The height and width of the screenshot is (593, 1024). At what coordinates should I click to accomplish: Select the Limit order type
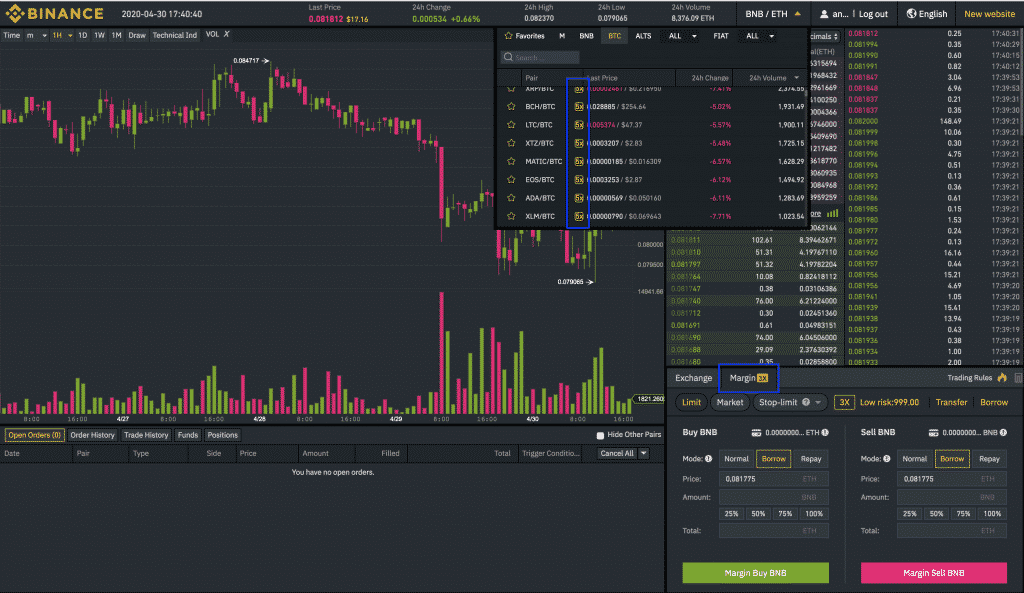[691, 402]
